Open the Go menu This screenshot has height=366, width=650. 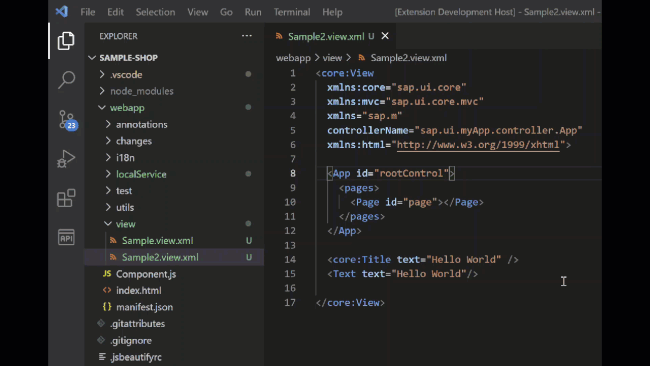(226, 12)
